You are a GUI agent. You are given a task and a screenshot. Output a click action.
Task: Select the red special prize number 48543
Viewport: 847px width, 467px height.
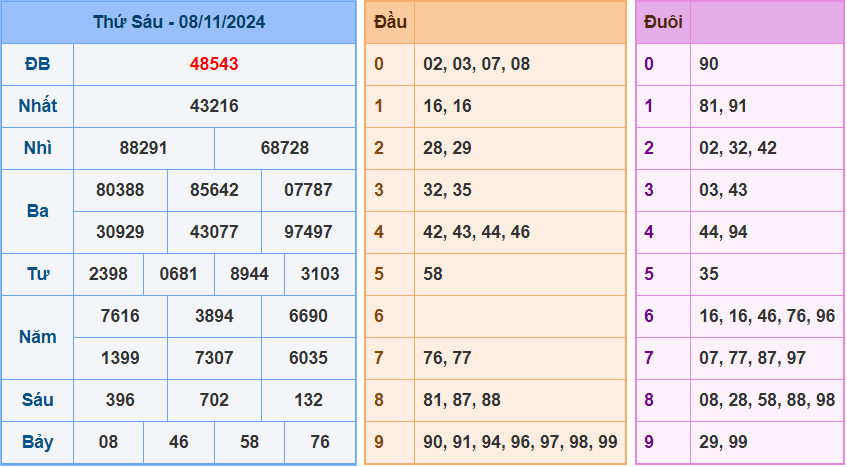tap(214, 64)
